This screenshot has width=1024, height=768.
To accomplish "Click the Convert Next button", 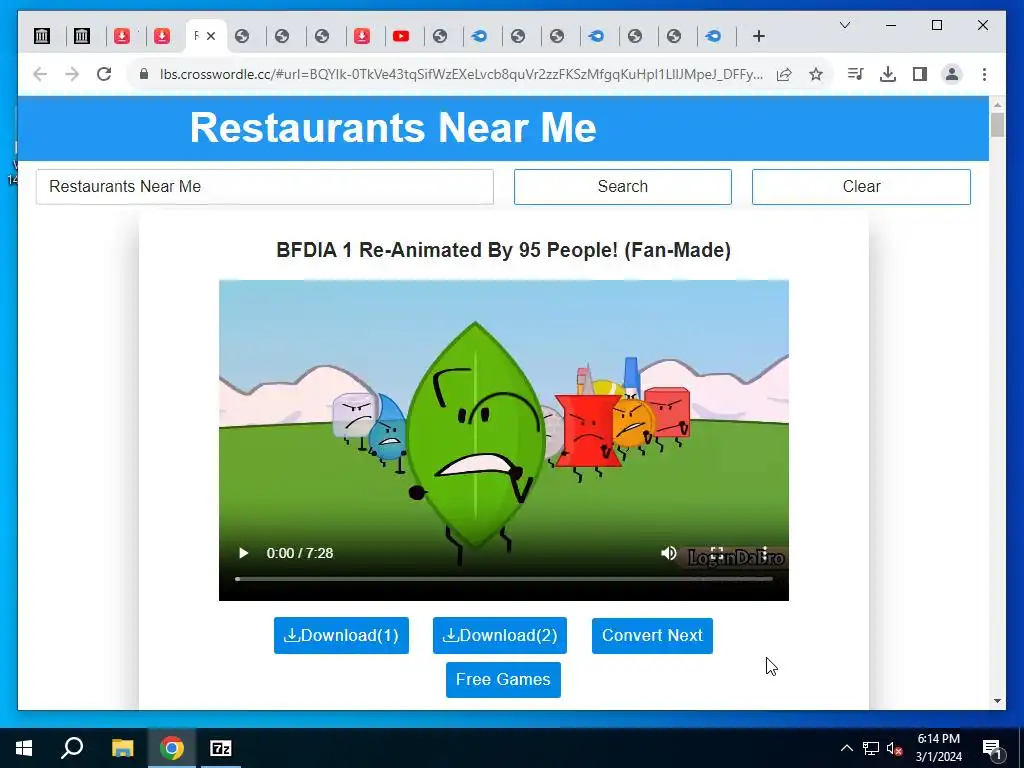I will click(x=652, y=635).
